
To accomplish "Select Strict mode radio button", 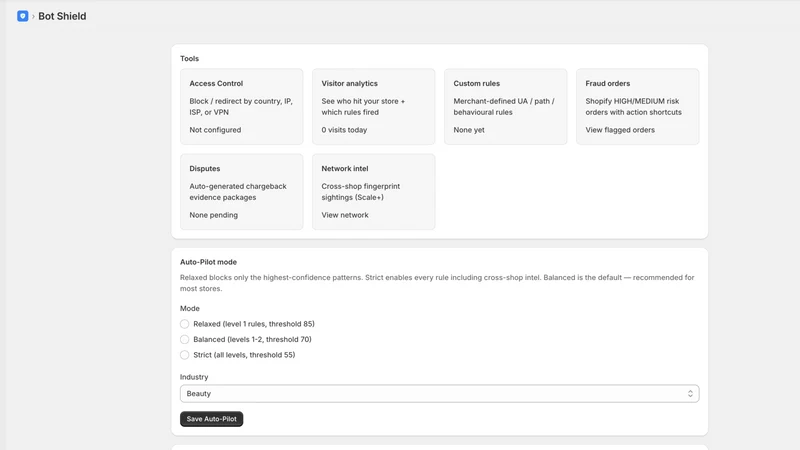I will pos(185,355).
